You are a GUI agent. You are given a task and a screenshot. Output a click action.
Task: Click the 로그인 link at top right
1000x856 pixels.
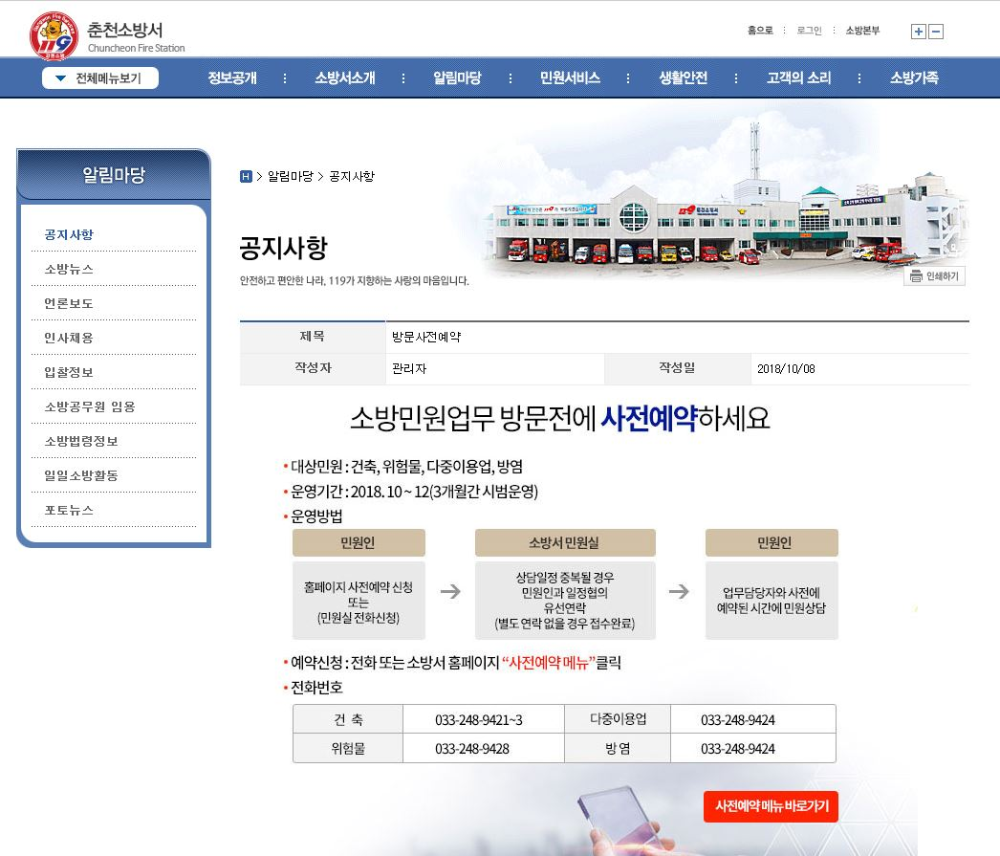(x=808, y=30)
